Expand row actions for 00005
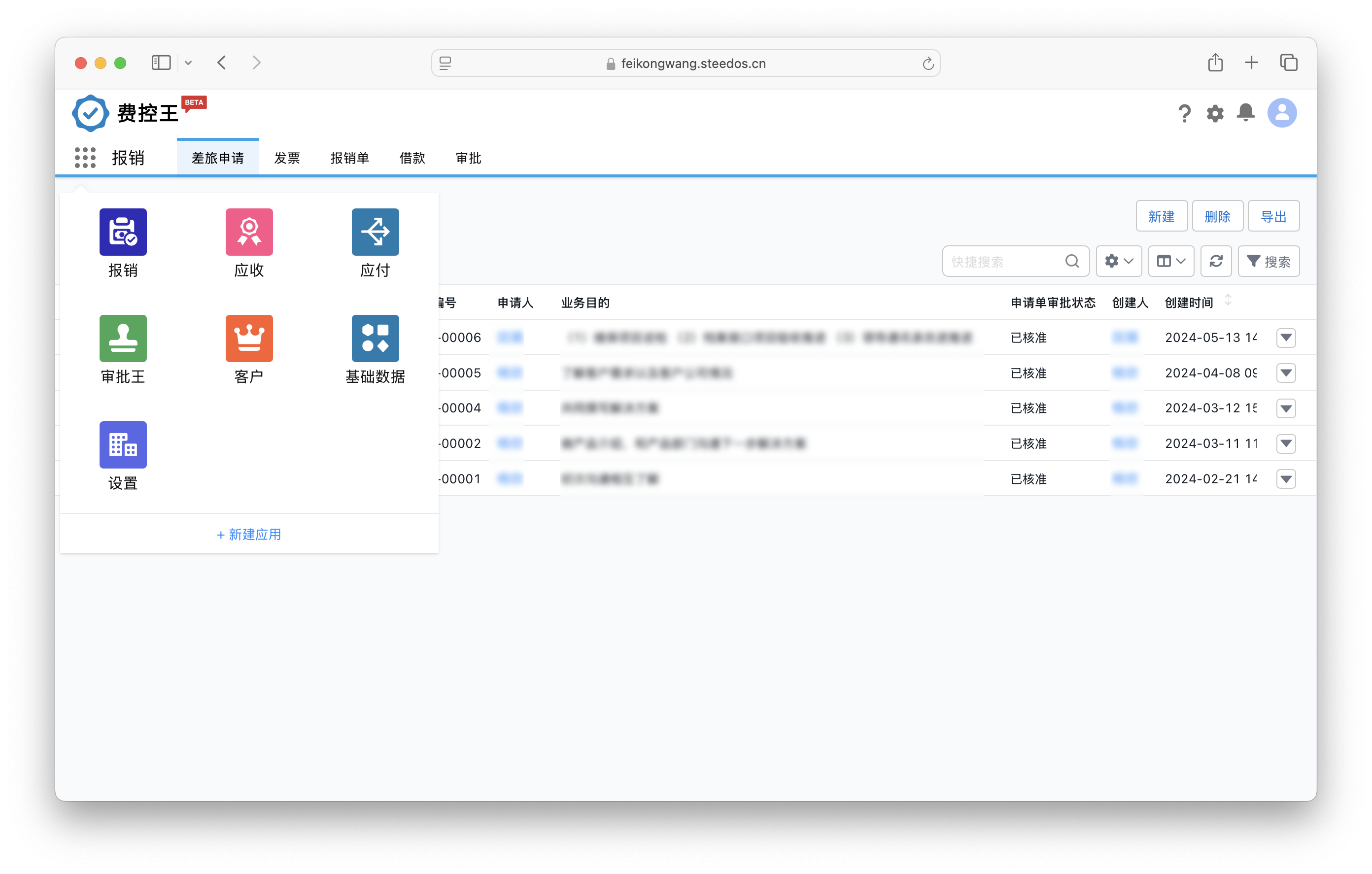The width and height of the screenshot is (1372, 874). click(1286, 373)
